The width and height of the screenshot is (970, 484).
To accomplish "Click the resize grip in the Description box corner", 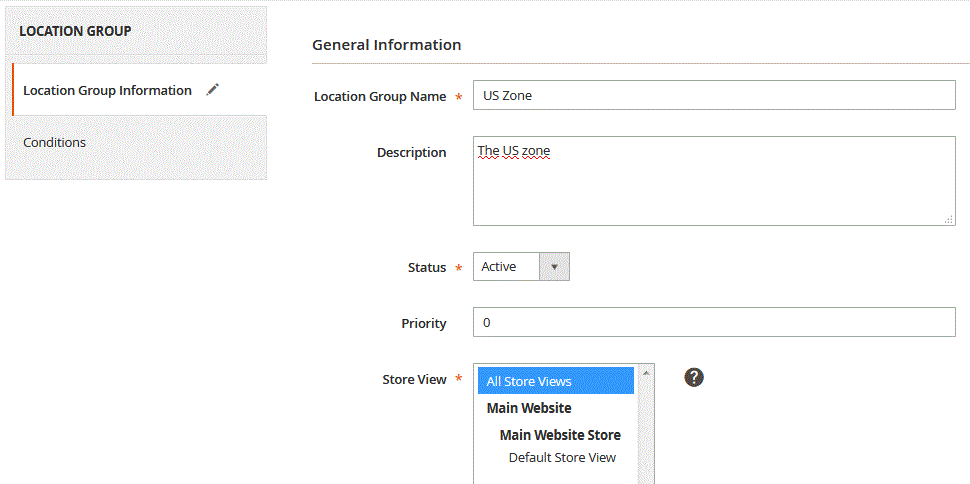I will [949, 219].
